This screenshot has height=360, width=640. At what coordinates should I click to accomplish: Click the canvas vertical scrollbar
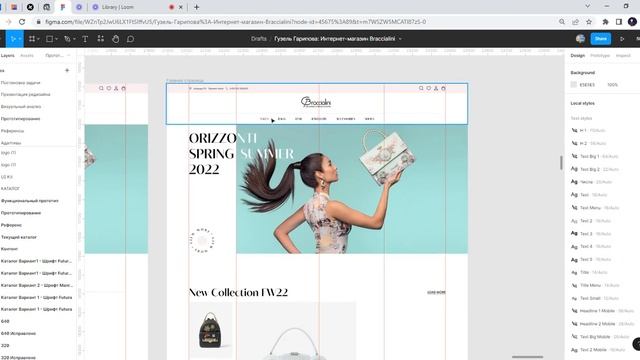point(561,162)
